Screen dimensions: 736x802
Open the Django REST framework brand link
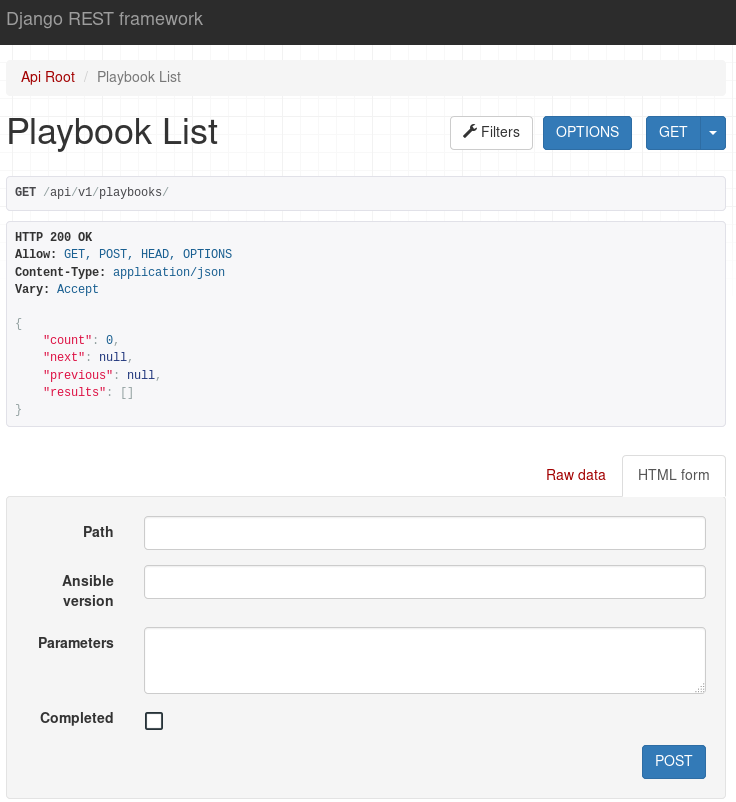[x=104, y=19]
